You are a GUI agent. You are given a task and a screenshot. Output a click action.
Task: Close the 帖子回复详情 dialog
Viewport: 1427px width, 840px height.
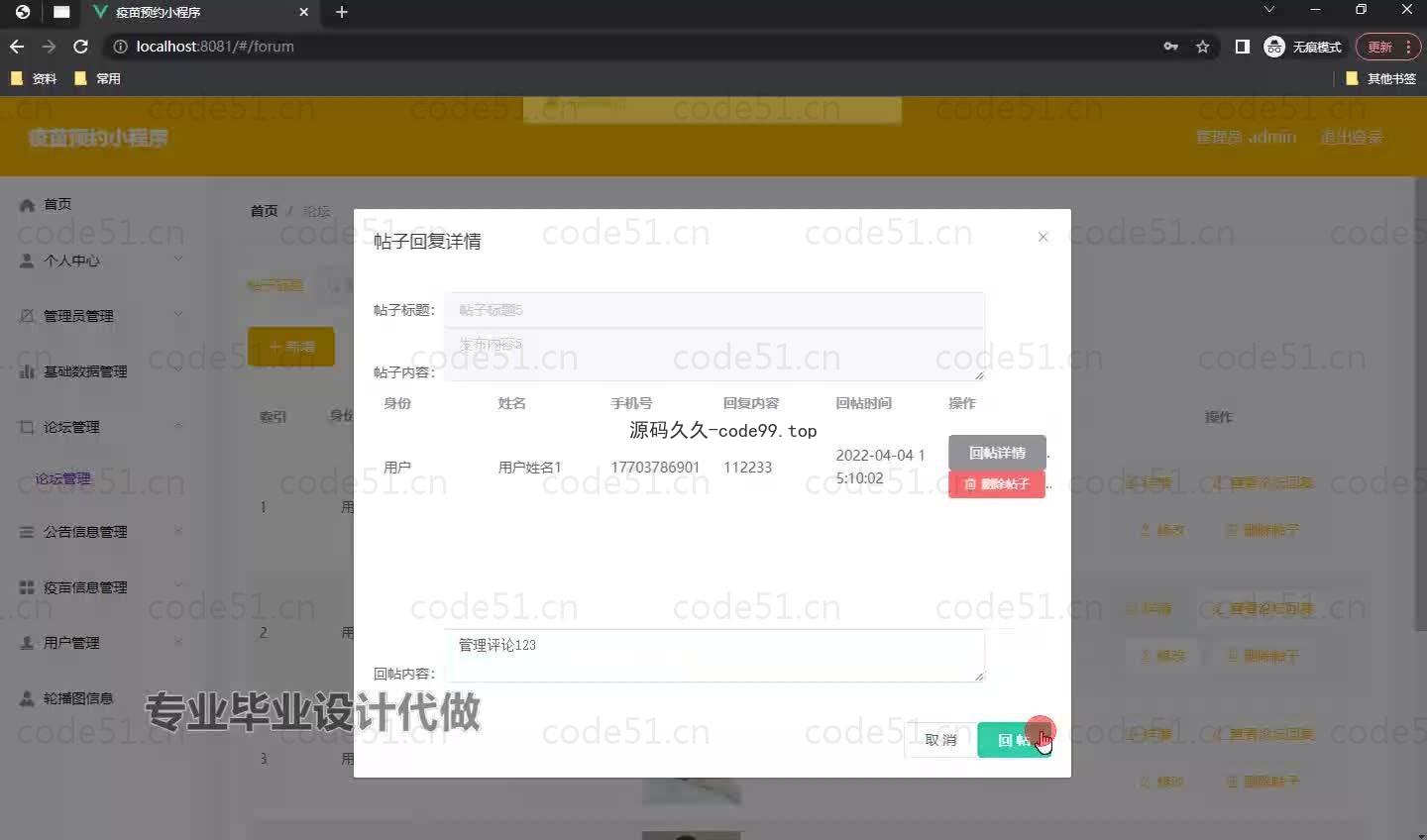(1043, 237)
